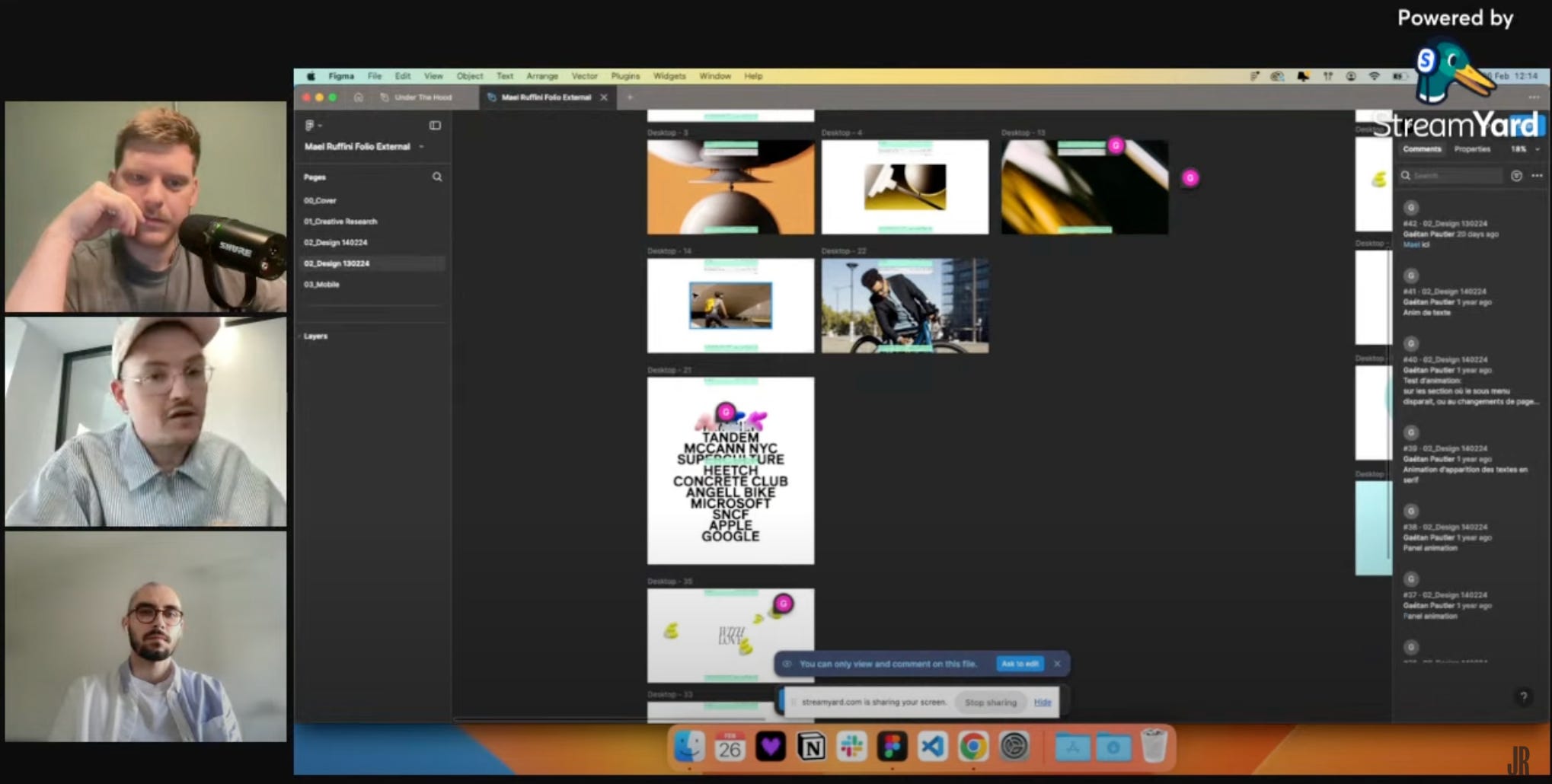Open the Plugins menu
The height and width of the screenshot is (784, 1552).
click(x=625, y=76)
